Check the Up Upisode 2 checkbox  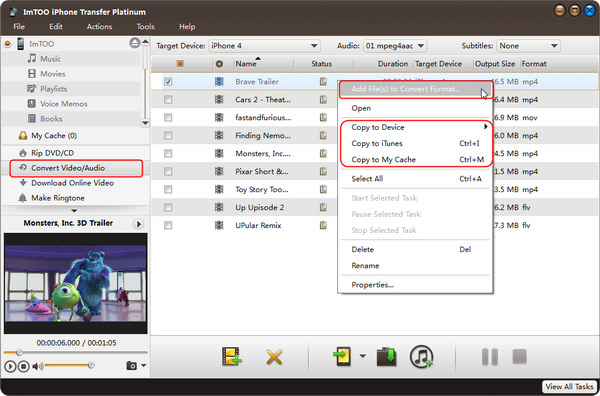tap(168, 207)
